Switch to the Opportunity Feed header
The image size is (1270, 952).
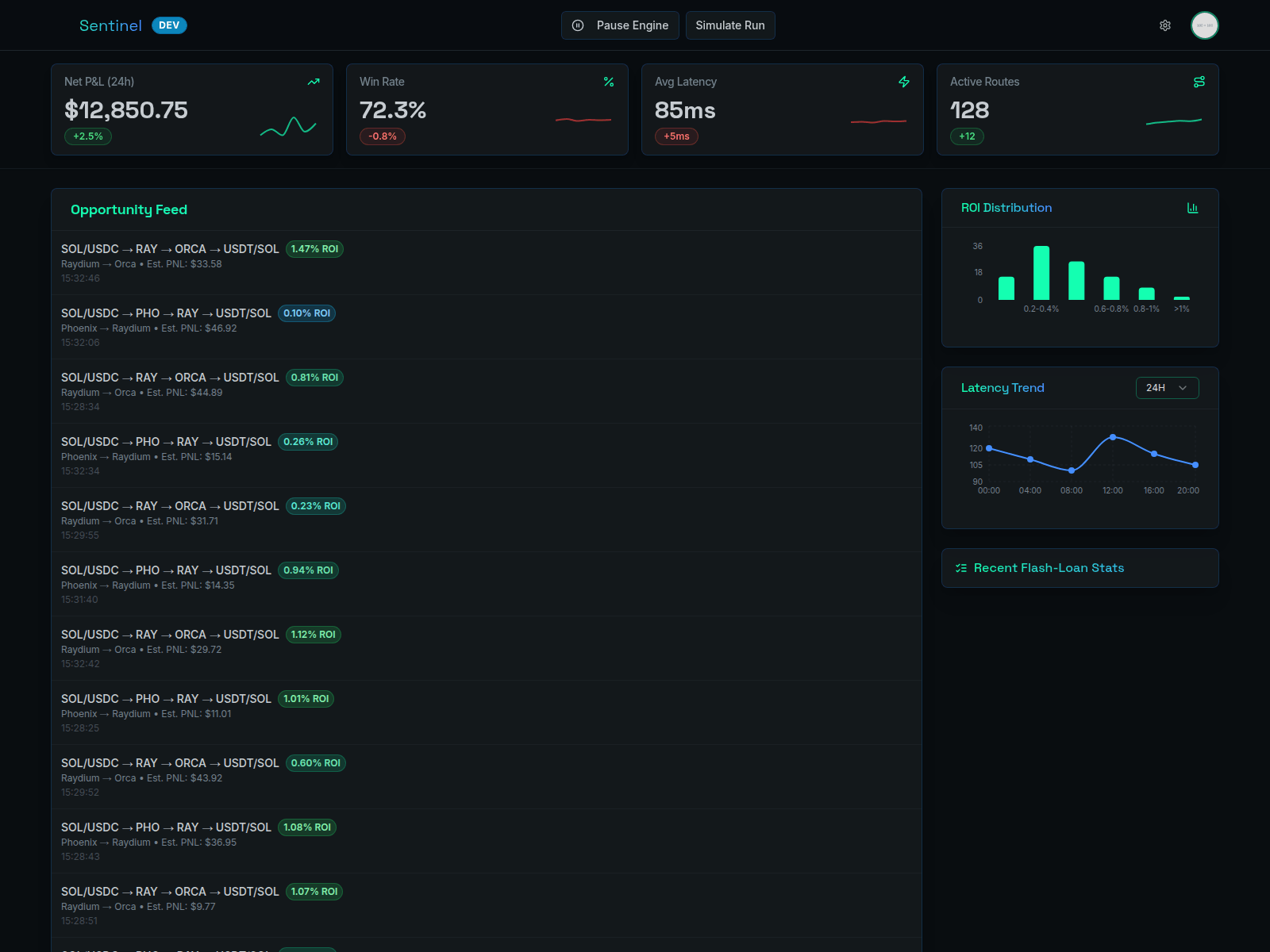click(129, 209)
